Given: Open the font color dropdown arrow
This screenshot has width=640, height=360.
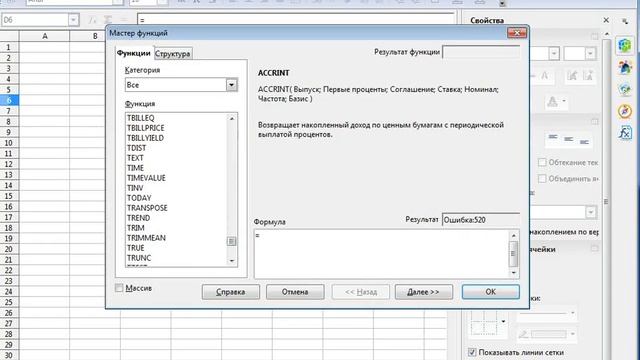Looking at the screenshot, I should [564, 101].
